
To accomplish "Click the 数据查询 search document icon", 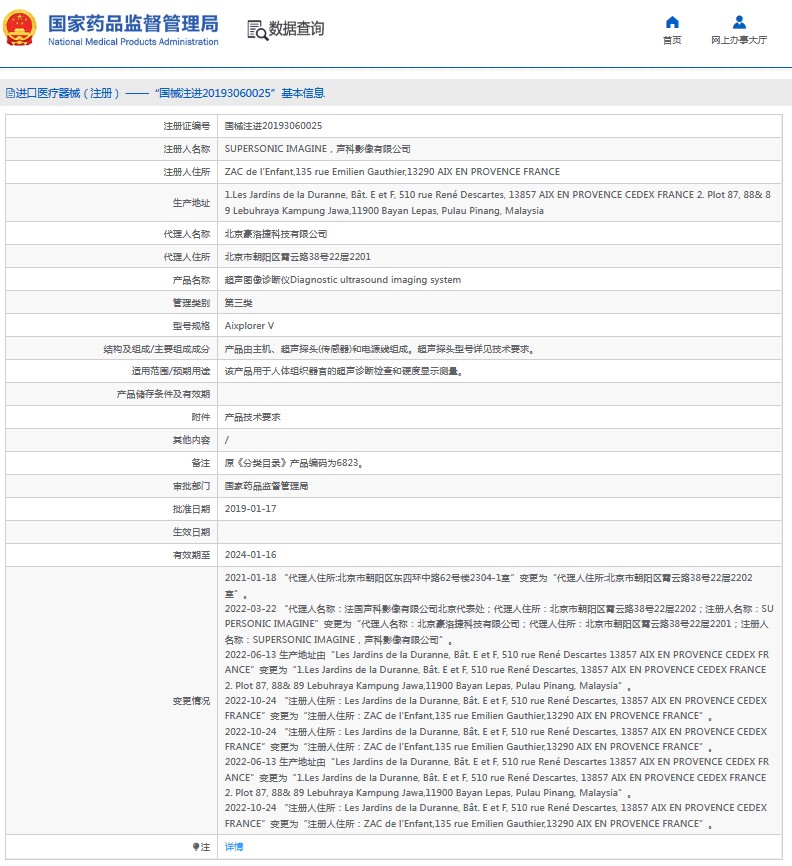I will pyautogui.click(x=257, y=30).
